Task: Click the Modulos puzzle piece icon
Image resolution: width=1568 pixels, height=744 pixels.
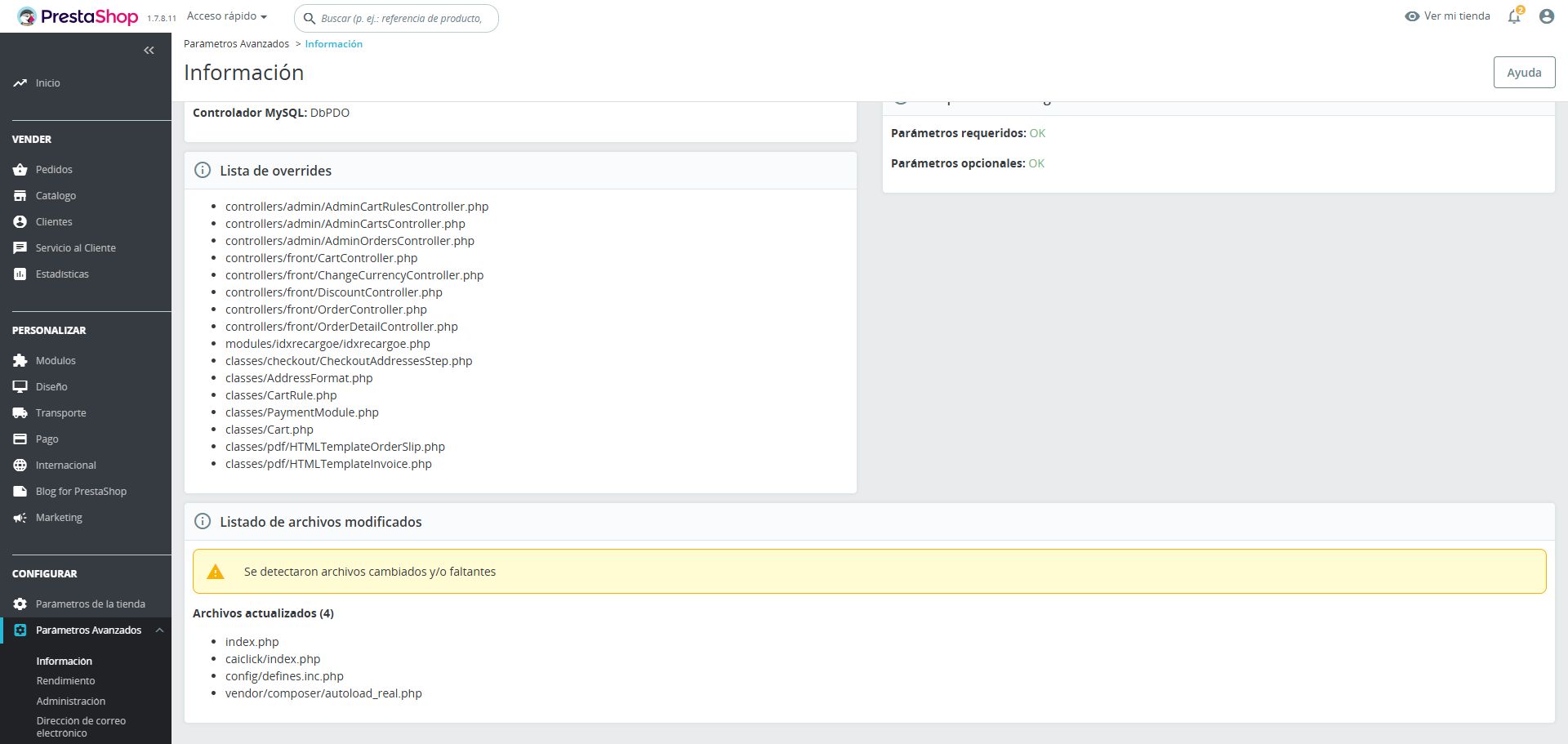Action: (x=20, y=361)
